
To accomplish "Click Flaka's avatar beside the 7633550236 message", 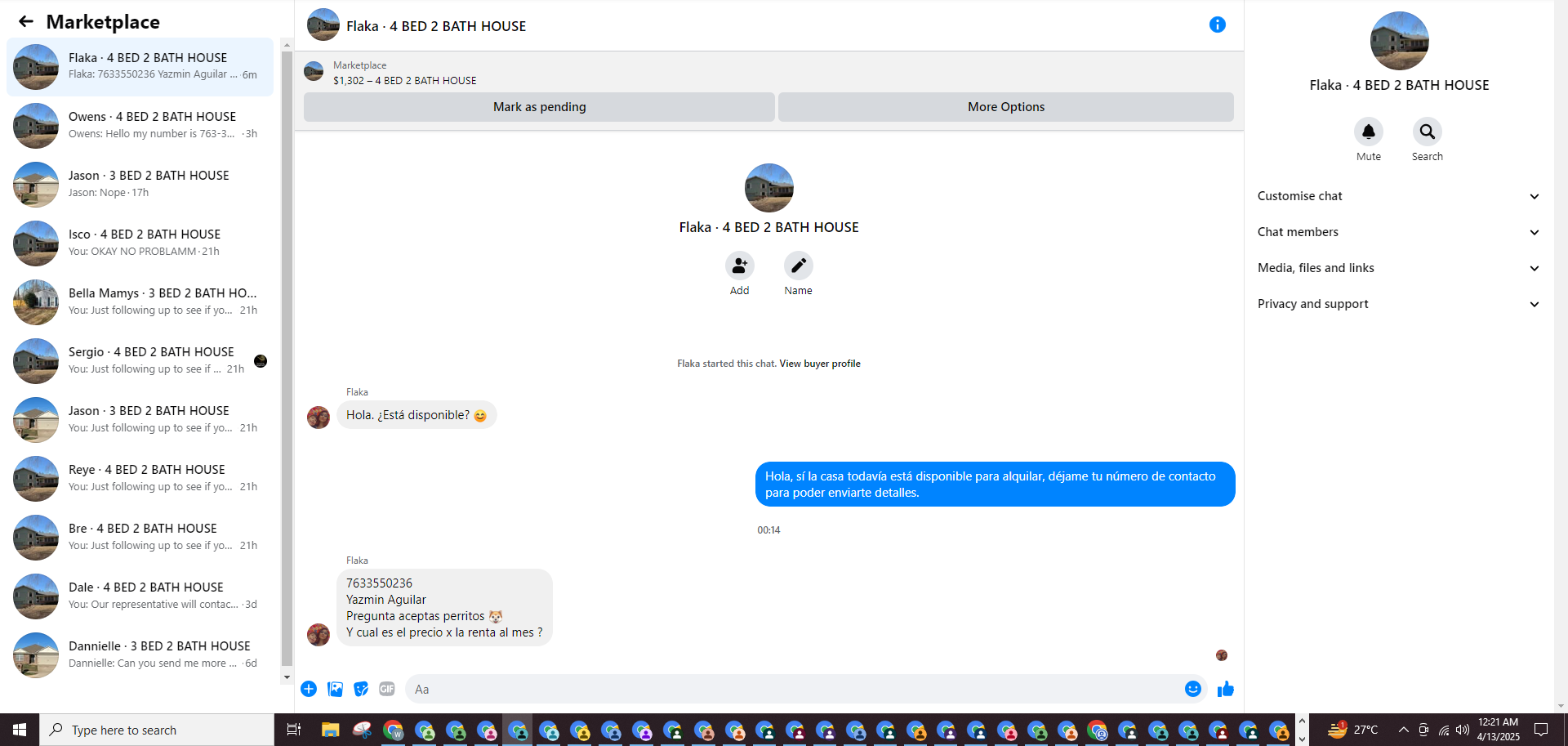I will click(x=318, y=634).
